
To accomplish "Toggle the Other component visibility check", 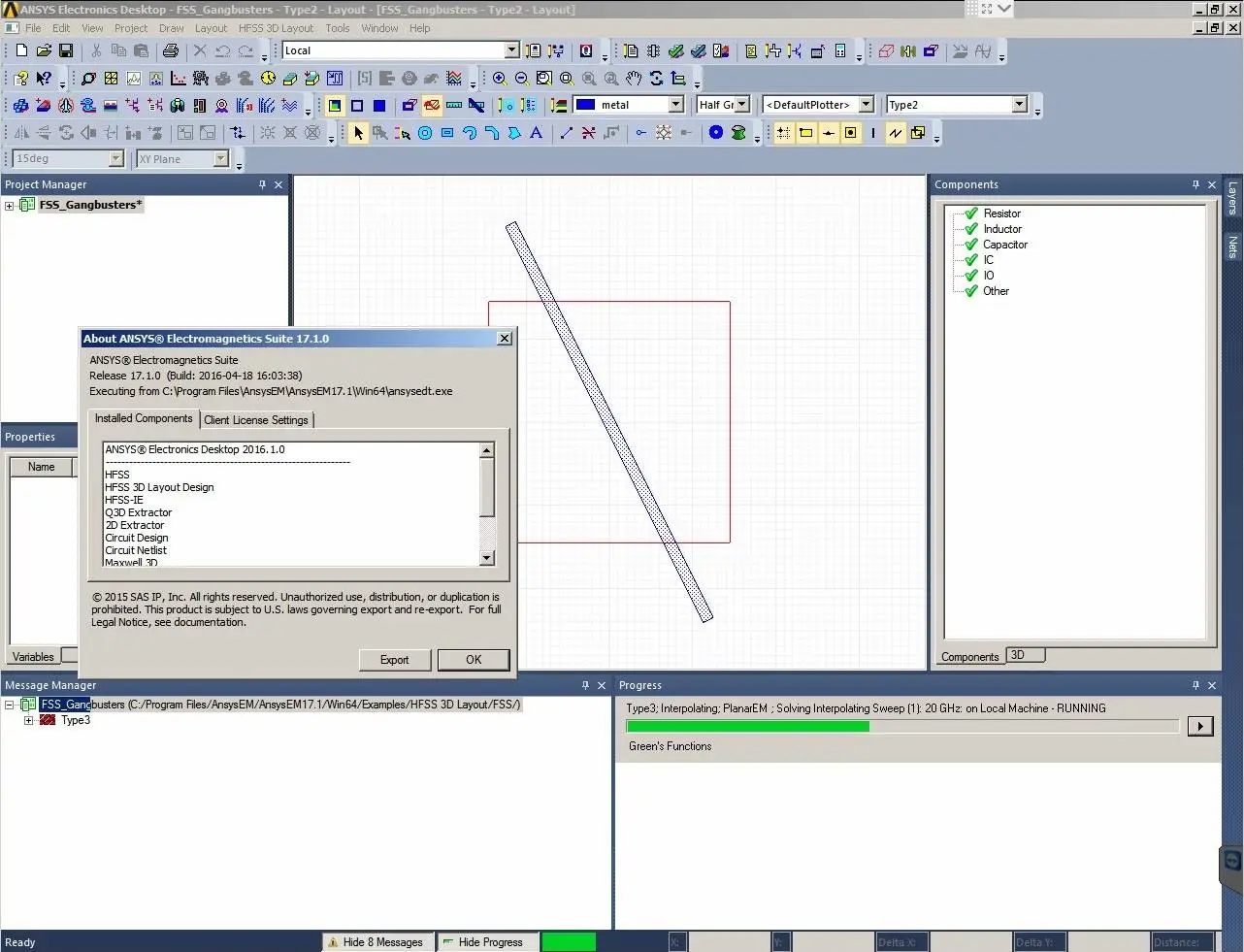I will (x=970, y=291).
